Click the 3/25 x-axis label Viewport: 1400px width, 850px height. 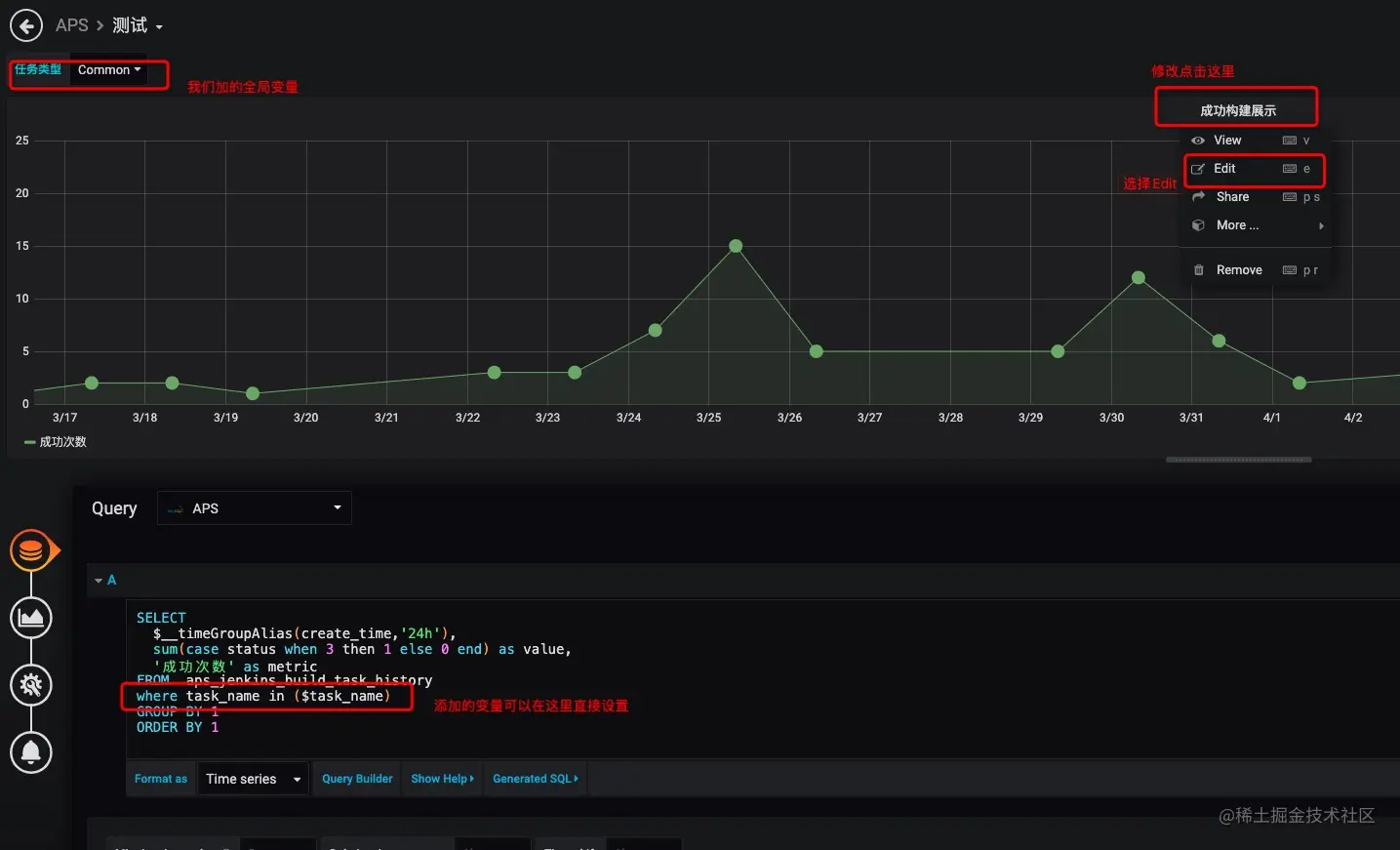click(x=709, y=418)
